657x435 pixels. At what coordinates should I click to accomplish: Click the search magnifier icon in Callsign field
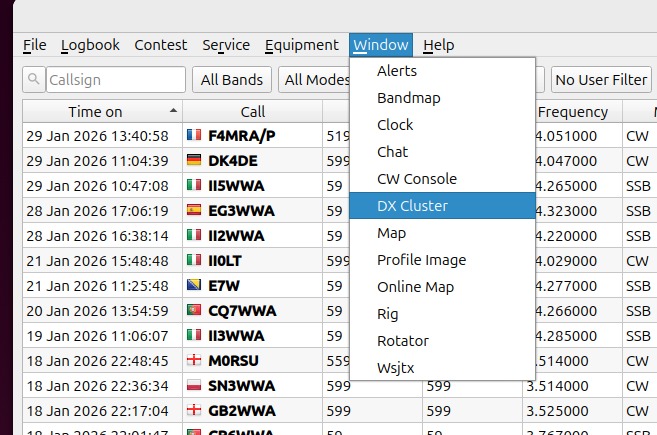click(x=34, y=80)
